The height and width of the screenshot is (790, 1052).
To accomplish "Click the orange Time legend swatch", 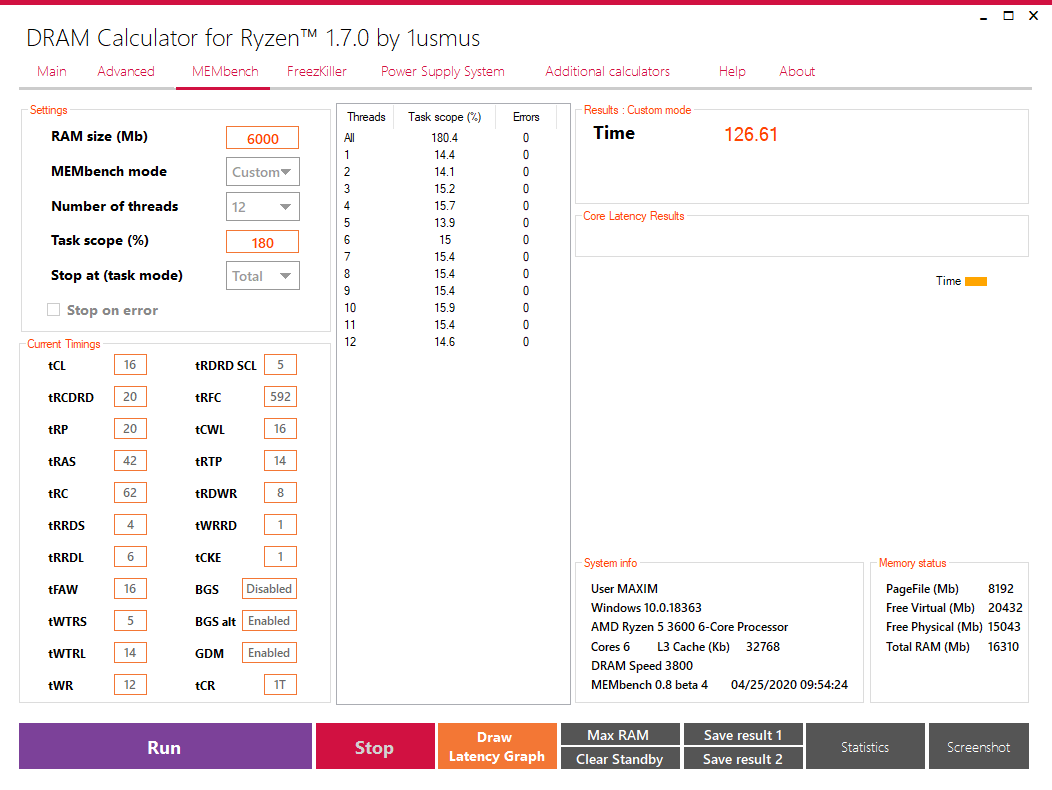I will (x=976, y=281).
